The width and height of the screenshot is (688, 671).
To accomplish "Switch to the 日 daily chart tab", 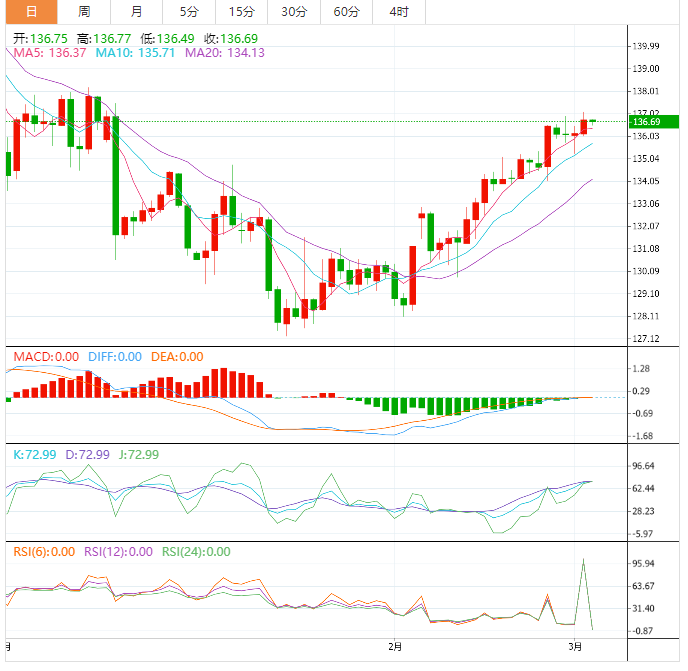I will click(32, 12).
